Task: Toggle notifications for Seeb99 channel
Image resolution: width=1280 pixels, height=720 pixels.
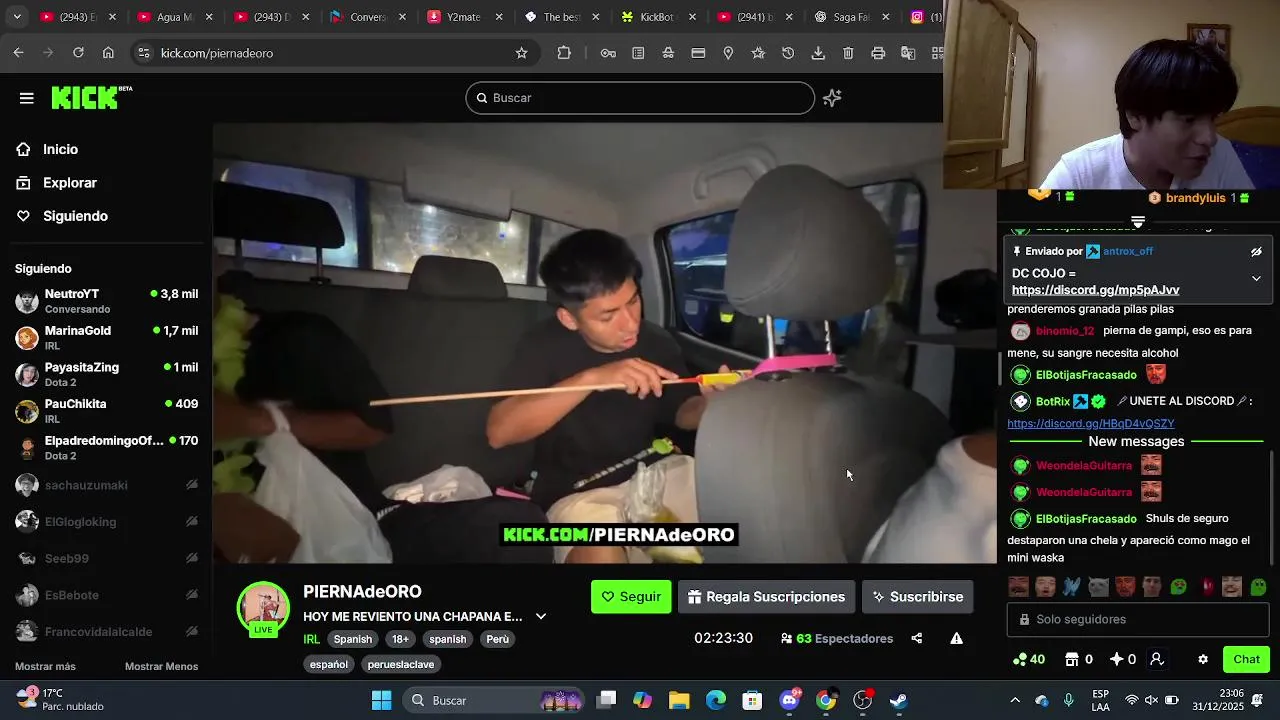Action: coord(191,558)
